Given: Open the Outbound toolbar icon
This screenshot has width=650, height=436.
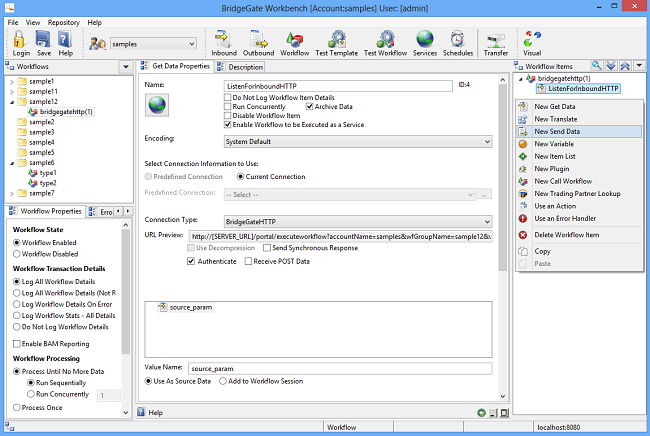Looking at the screenshot, I should [x=258, y=42].
